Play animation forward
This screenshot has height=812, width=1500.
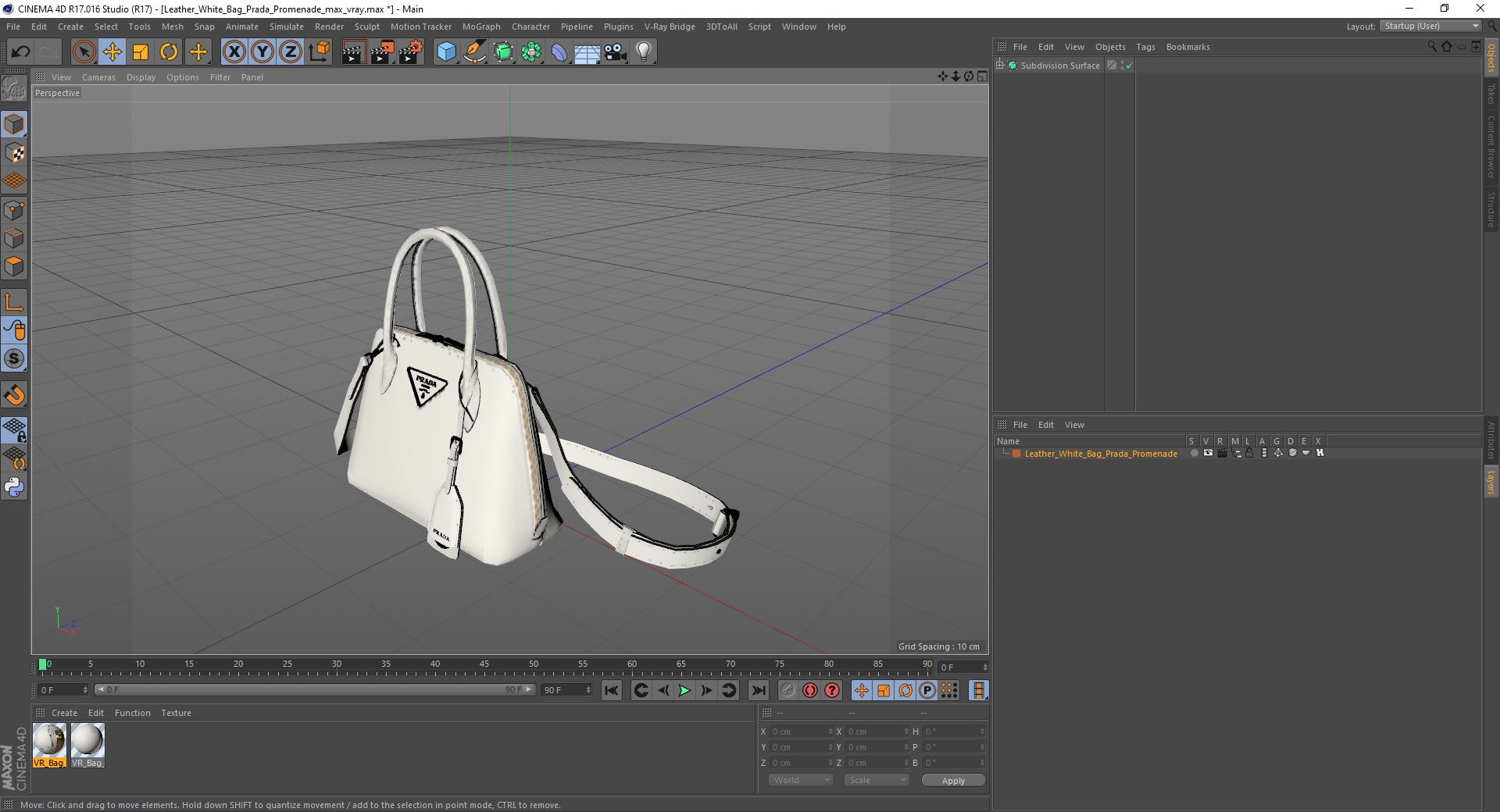pos(684,690)
